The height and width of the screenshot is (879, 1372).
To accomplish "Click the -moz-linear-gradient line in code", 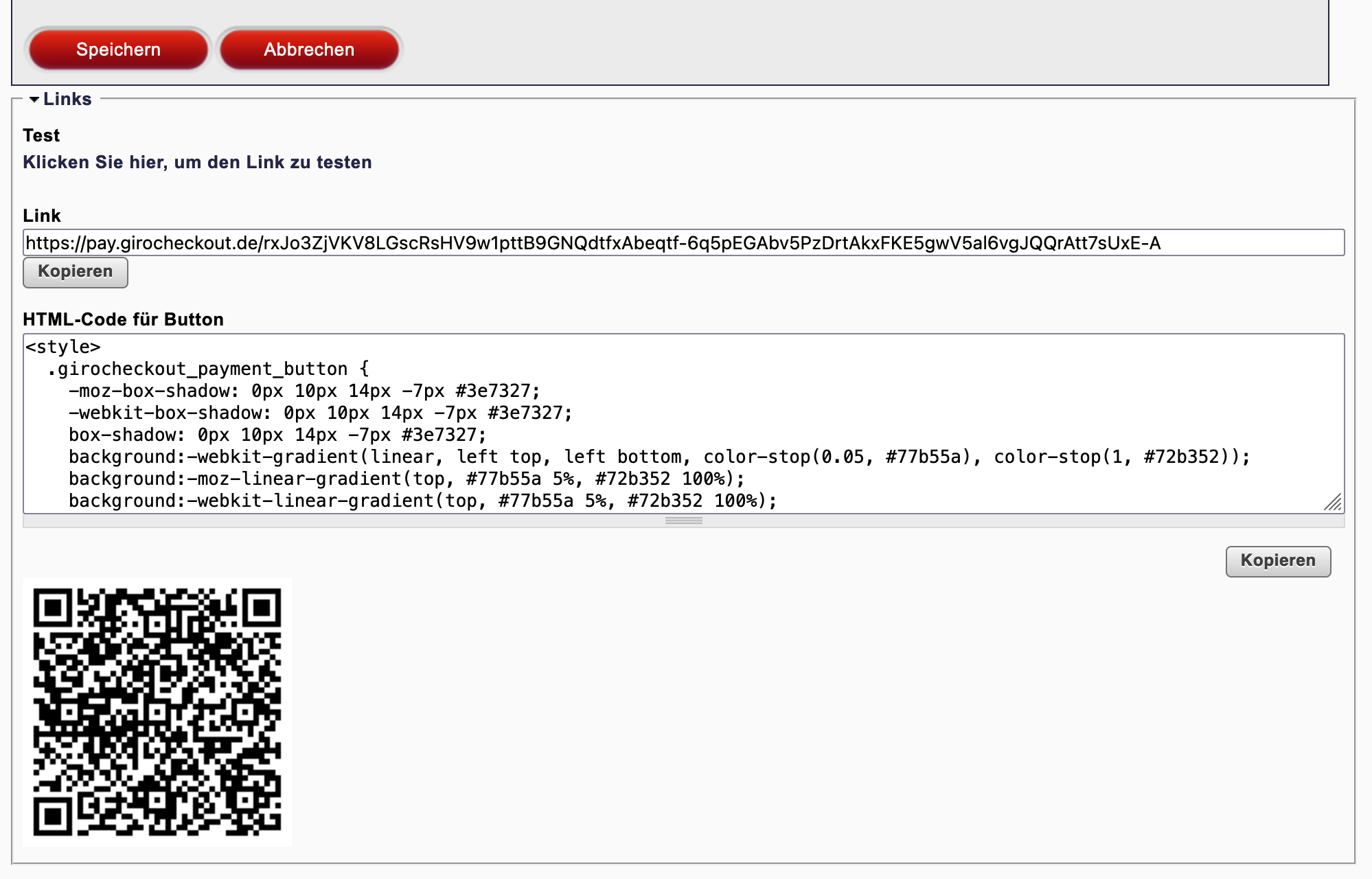I will click(x=407, y=479).
